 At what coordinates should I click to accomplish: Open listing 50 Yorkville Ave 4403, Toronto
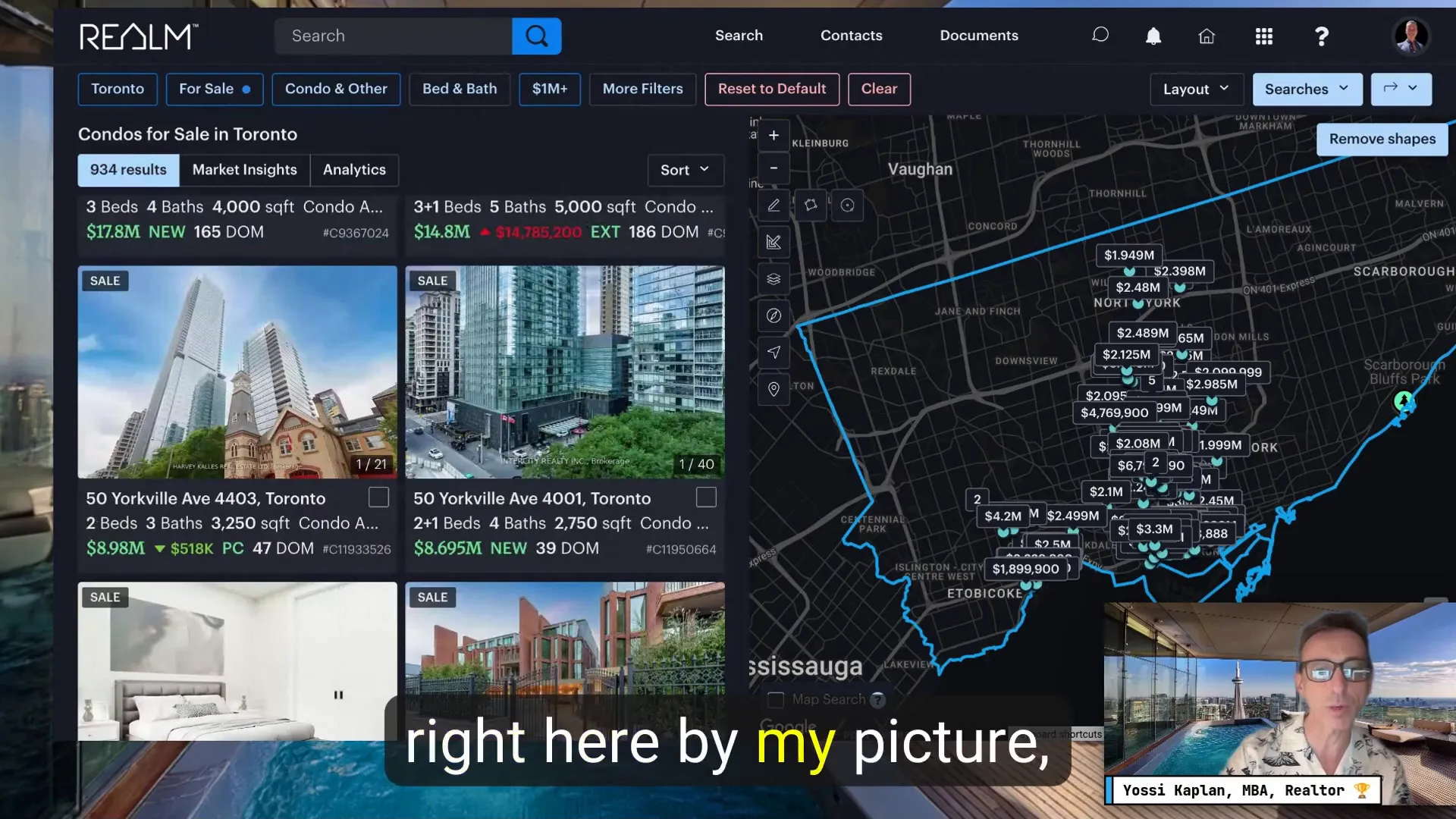coord(206,498)
